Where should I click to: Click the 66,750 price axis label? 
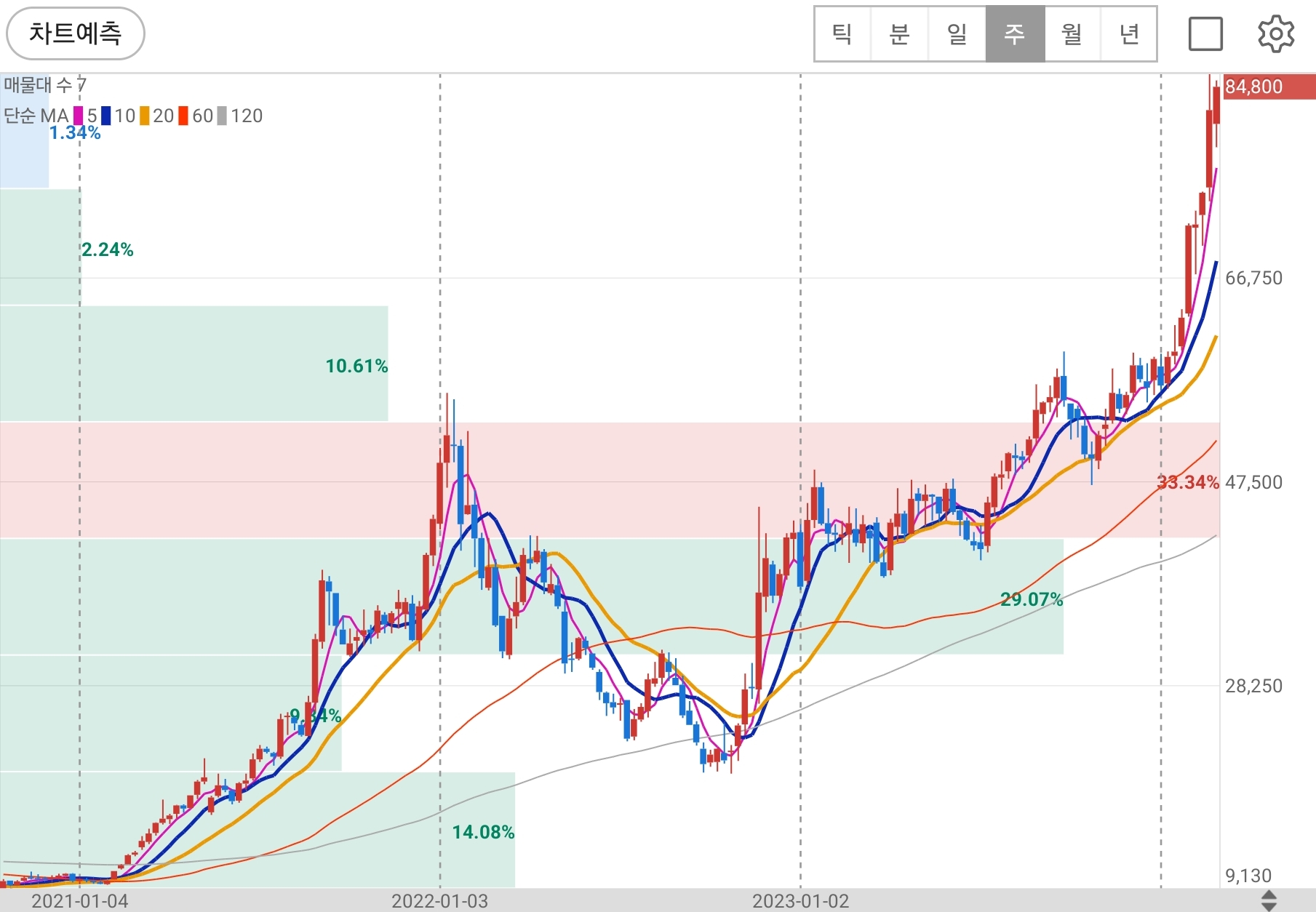(1253, 278)
